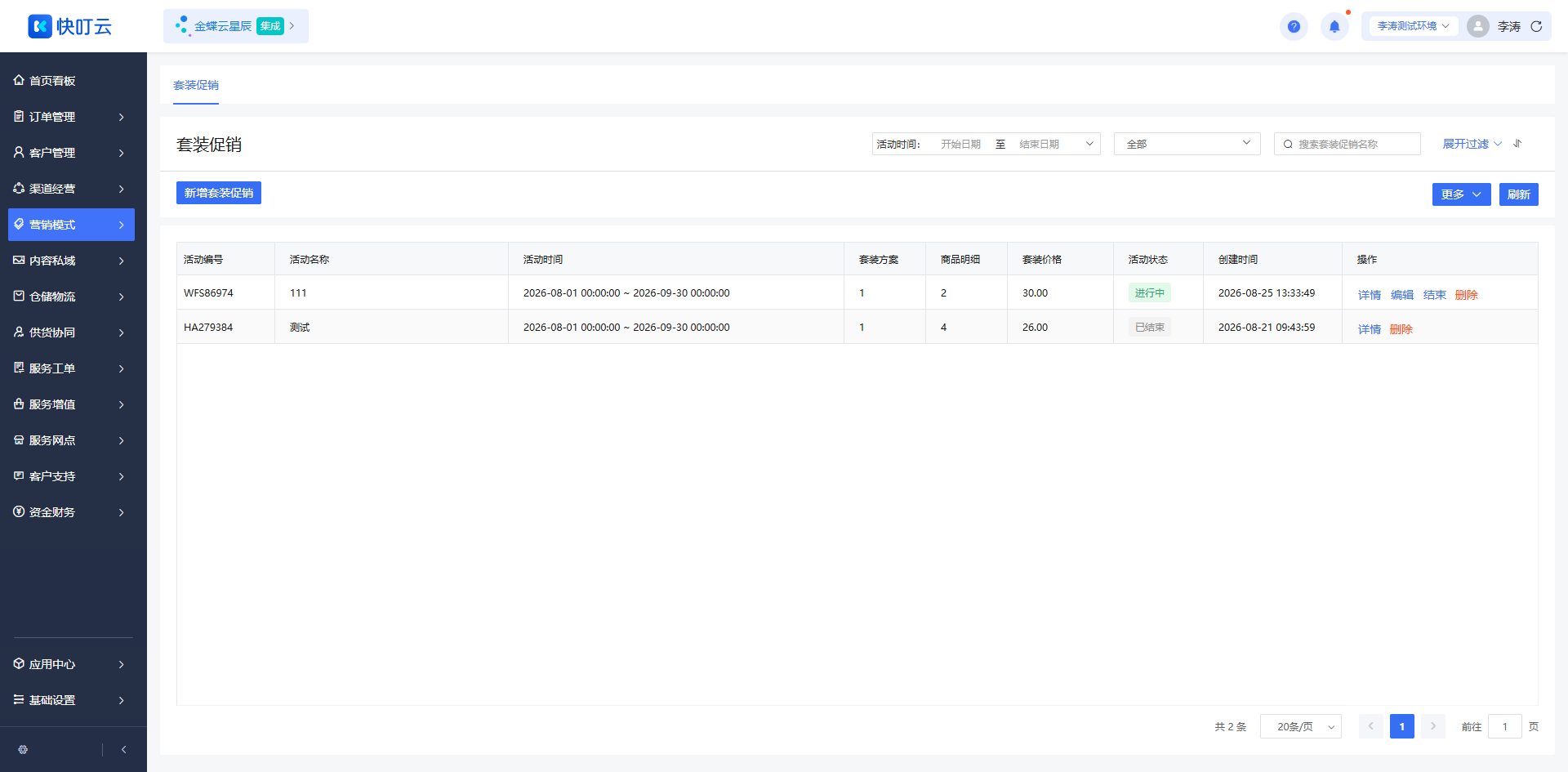
Task: Click the 服务网点 shop icon
Action: (x=19, y=440)
